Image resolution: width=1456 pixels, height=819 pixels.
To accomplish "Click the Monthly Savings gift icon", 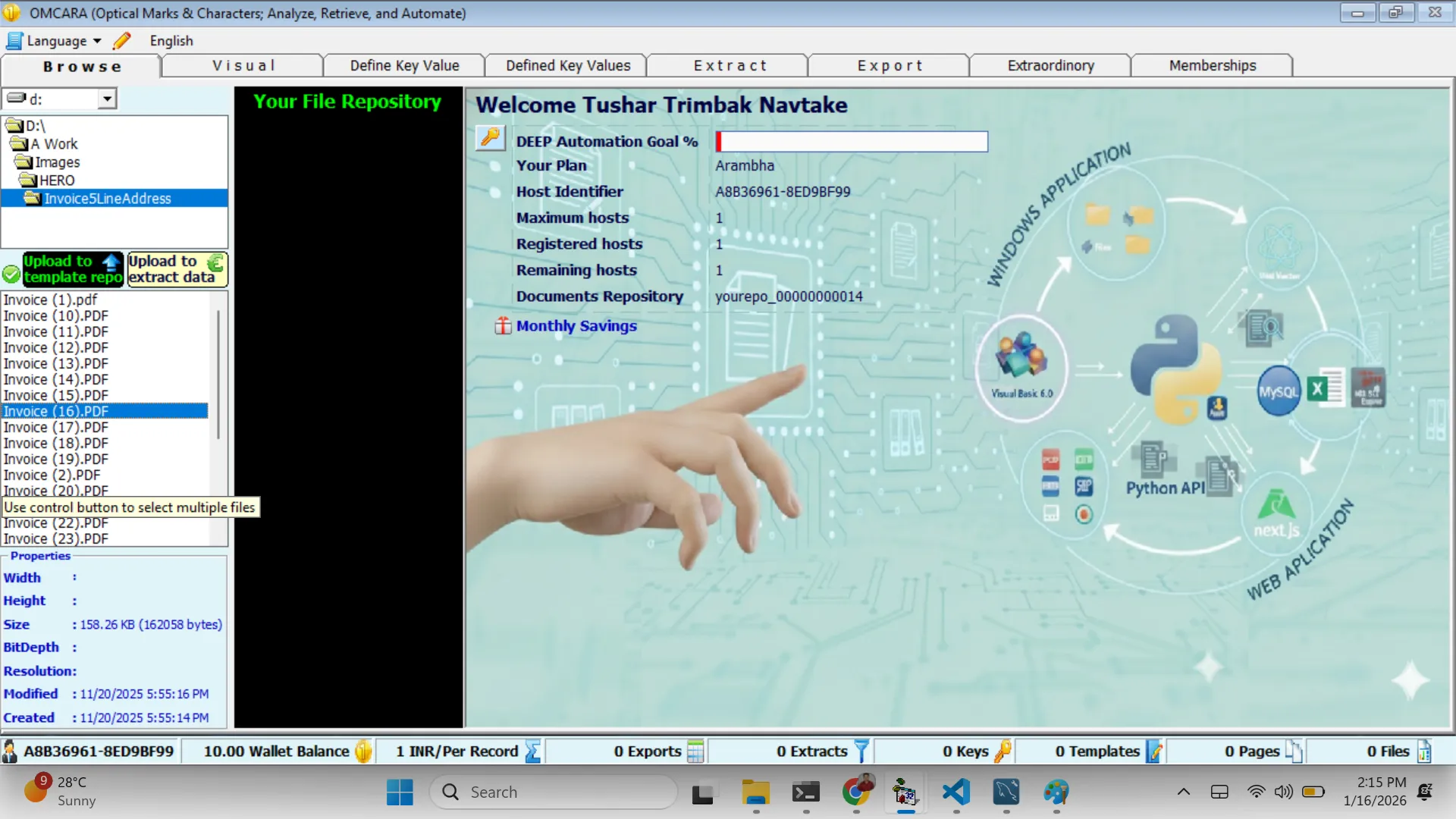I will click(x=503, y=326).
